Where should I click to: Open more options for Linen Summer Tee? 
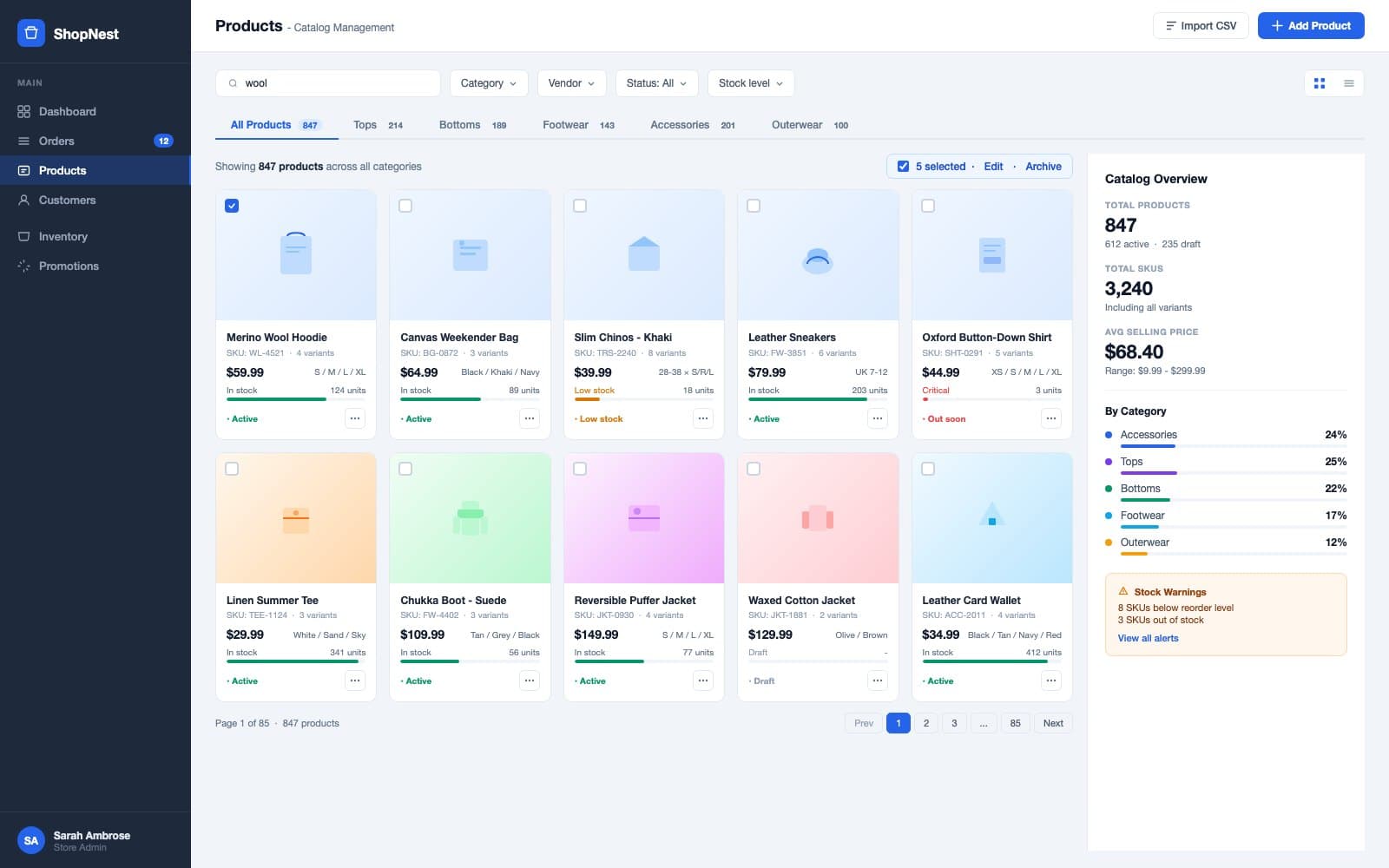click(355, 681)
